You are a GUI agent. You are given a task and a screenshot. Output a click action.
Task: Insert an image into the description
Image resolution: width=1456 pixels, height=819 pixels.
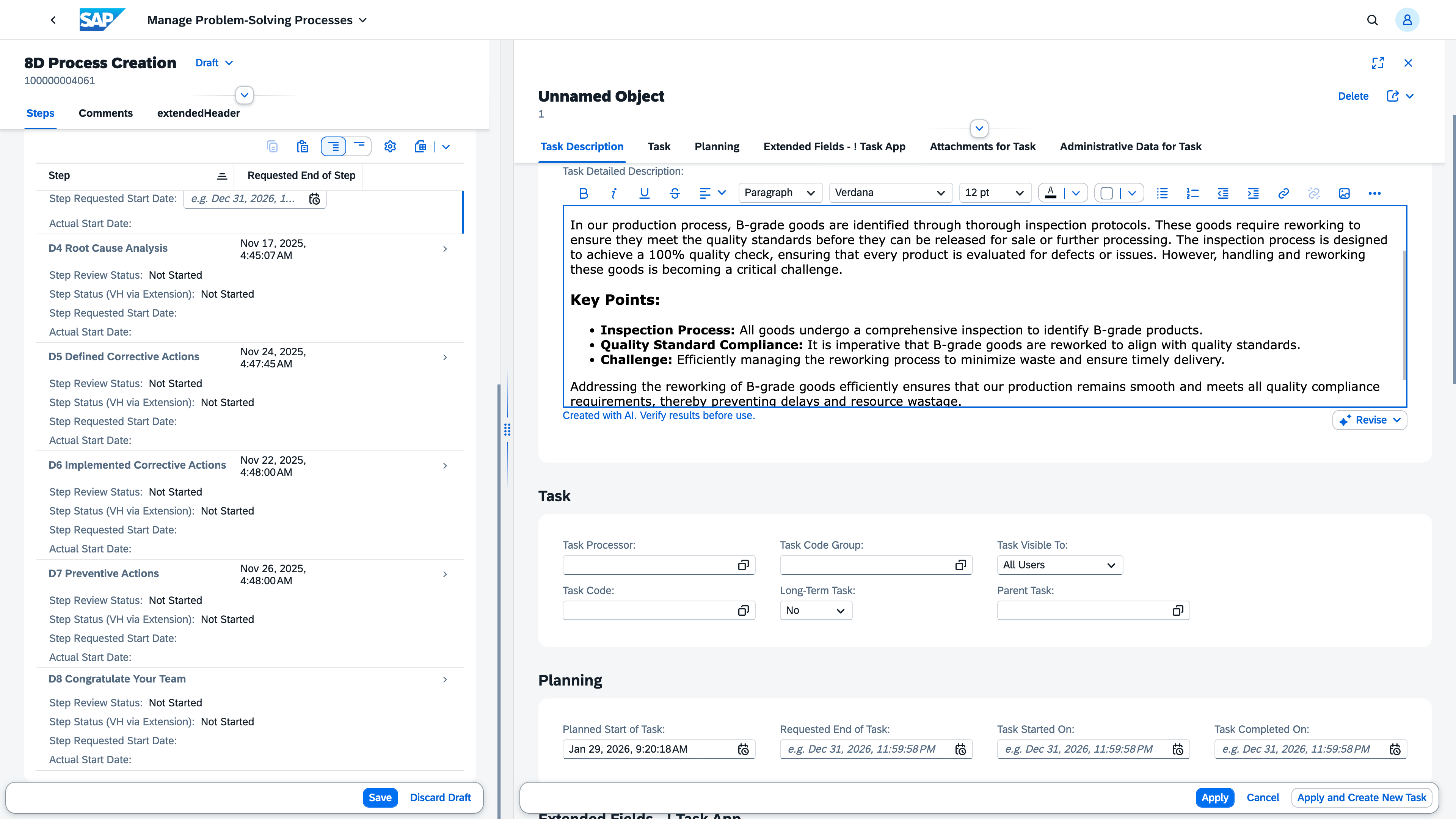(x=1344, y=193)
